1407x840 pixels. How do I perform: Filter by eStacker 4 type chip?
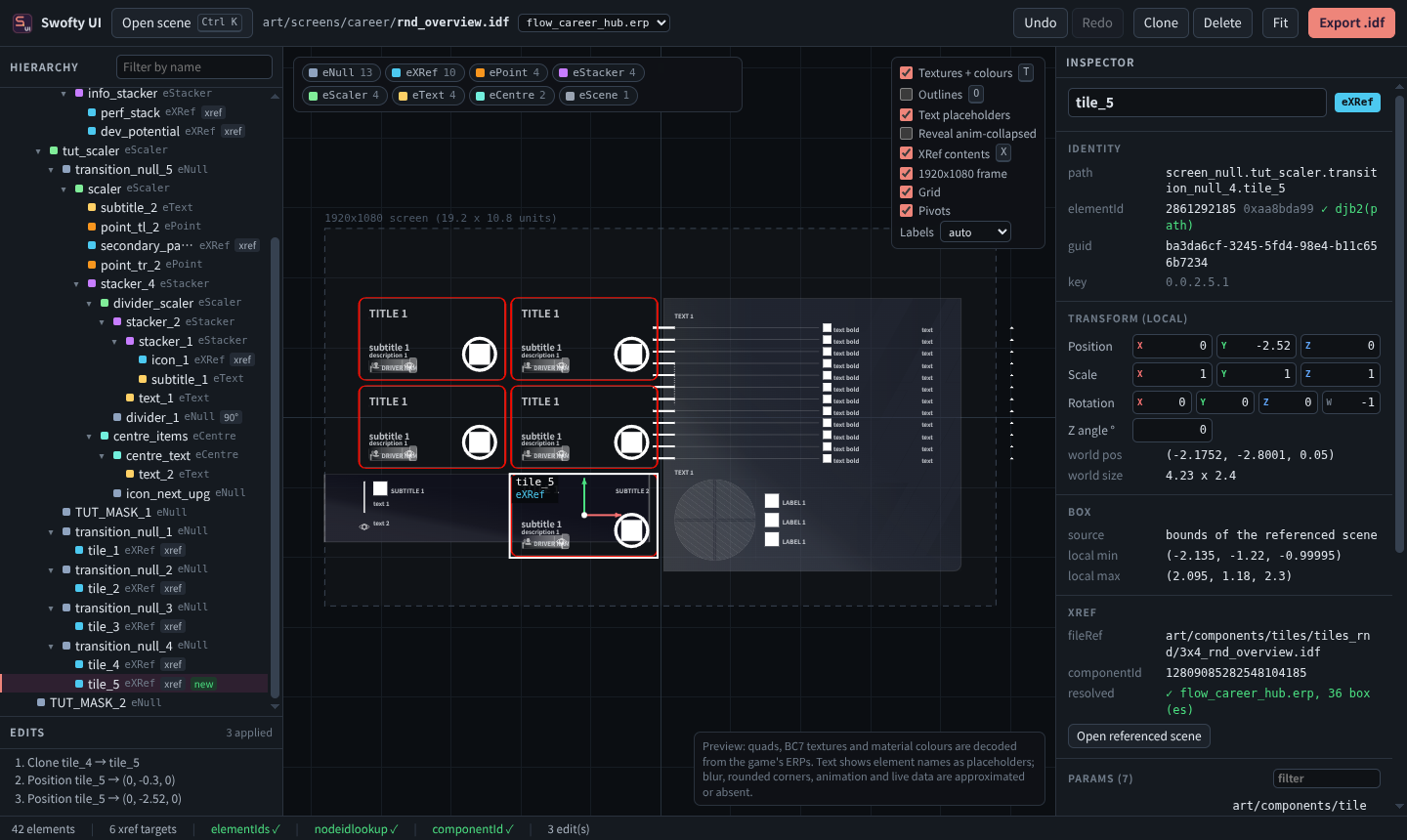(597, 72)
